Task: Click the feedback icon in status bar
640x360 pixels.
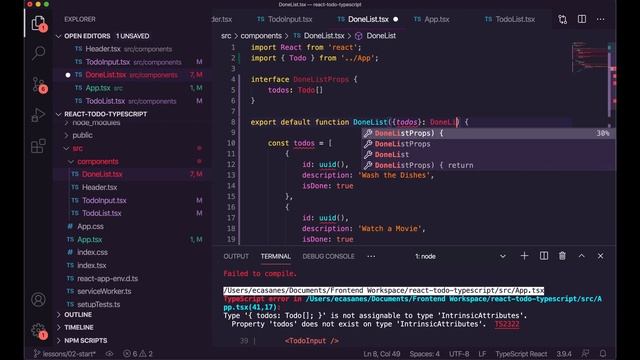Action: click(x=585, y=353)
